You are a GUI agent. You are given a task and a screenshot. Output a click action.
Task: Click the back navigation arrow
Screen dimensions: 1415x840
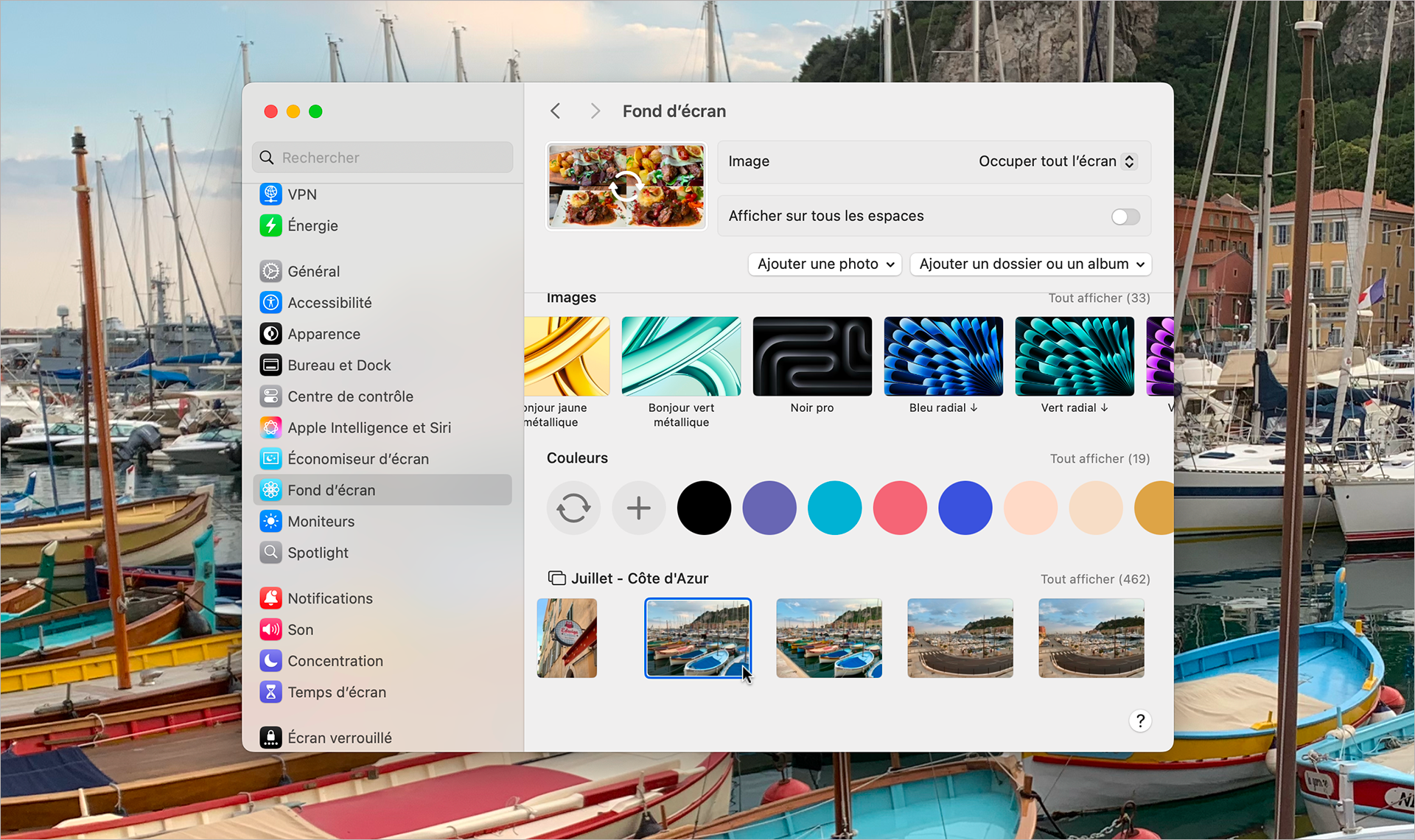point(556,111)
